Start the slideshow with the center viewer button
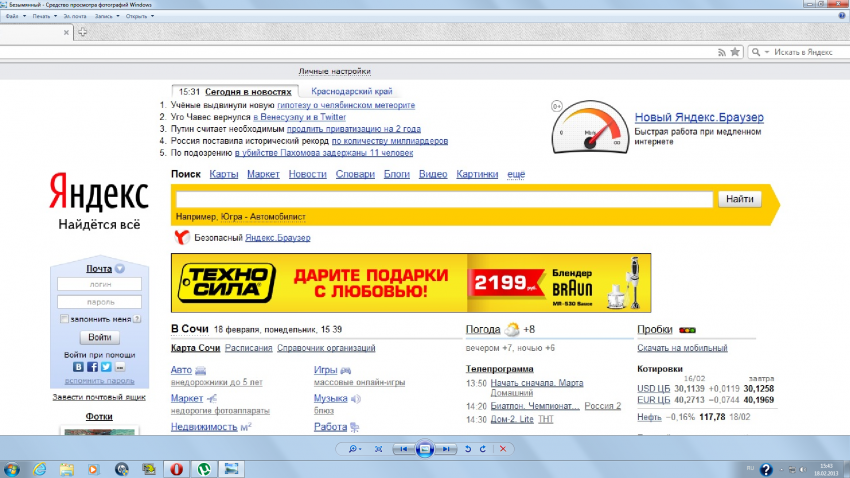 pyautogui.click(x=424, y=450)
